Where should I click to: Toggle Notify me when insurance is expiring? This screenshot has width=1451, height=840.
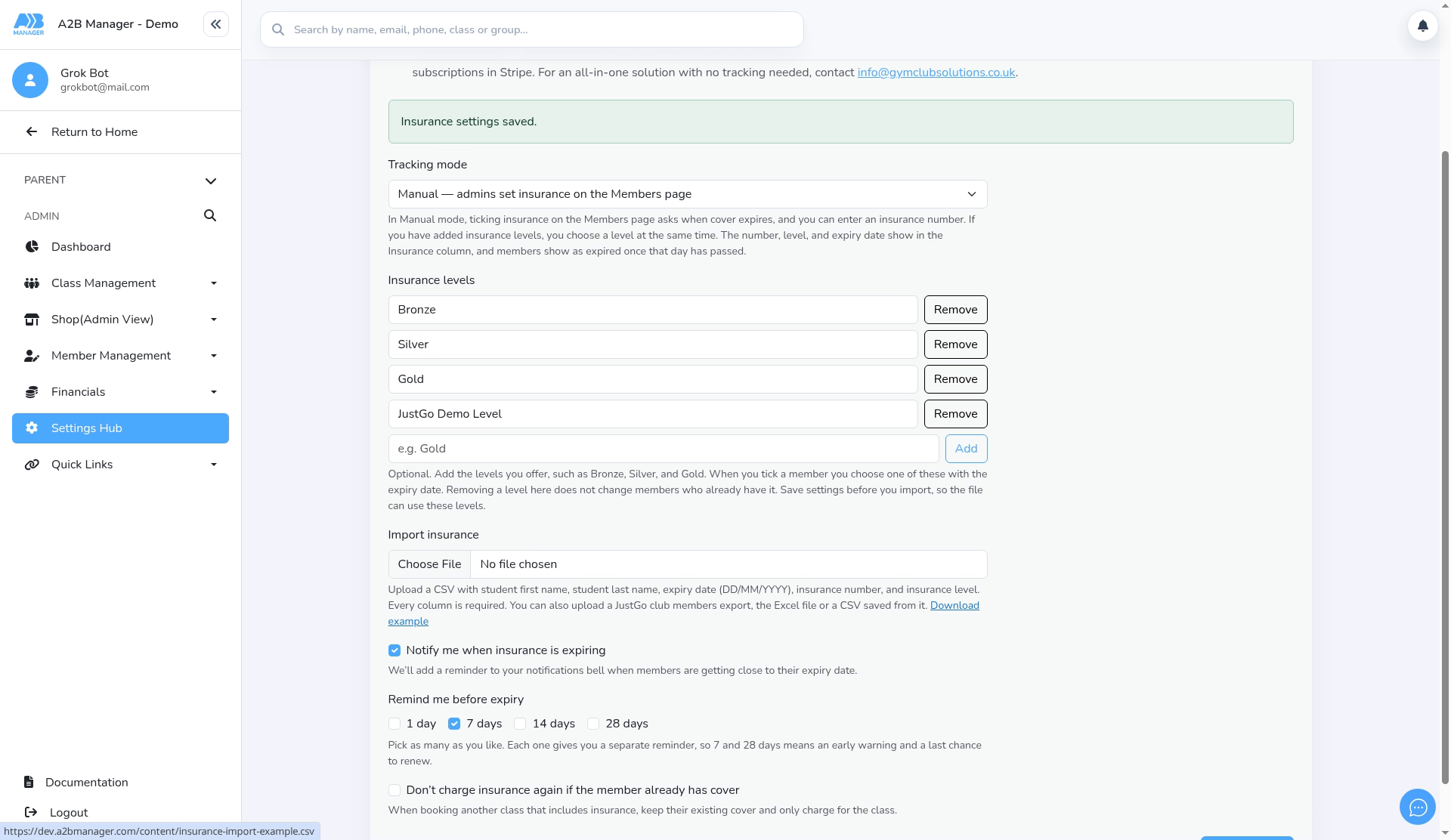[394, 650]
